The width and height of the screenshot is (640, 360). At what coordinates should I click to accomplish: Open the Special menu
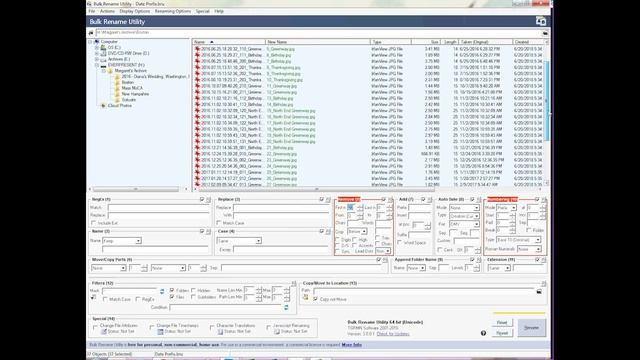pyautogui.click(x=202, y=11)
